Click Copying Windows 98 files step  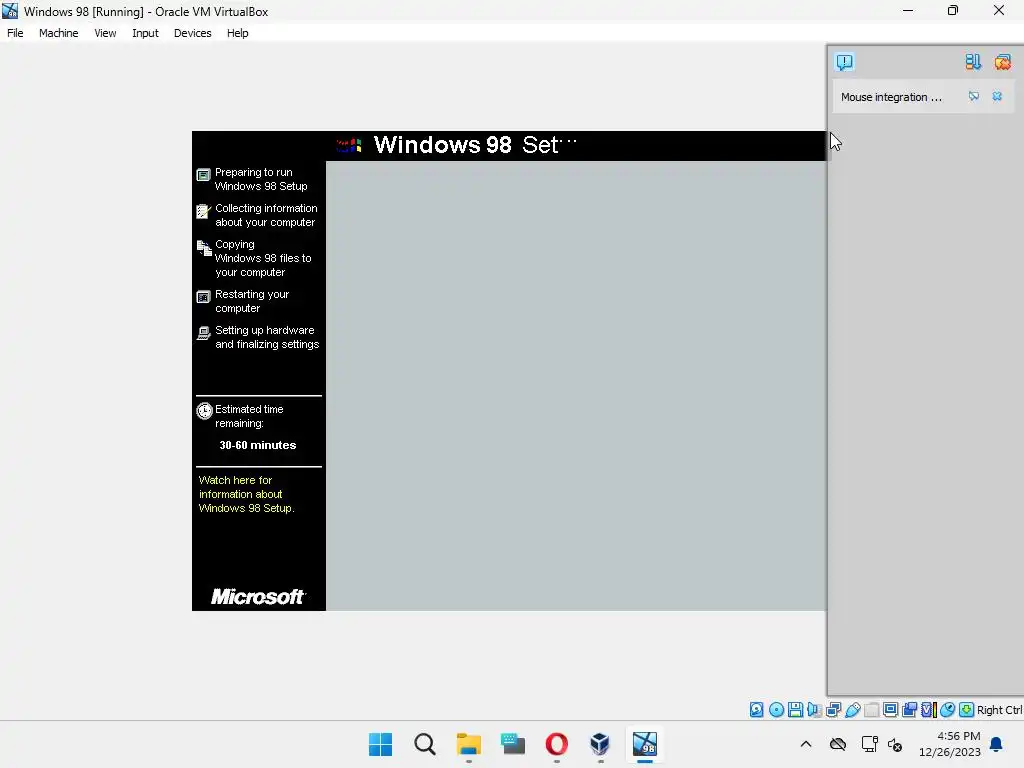[263, 258]
